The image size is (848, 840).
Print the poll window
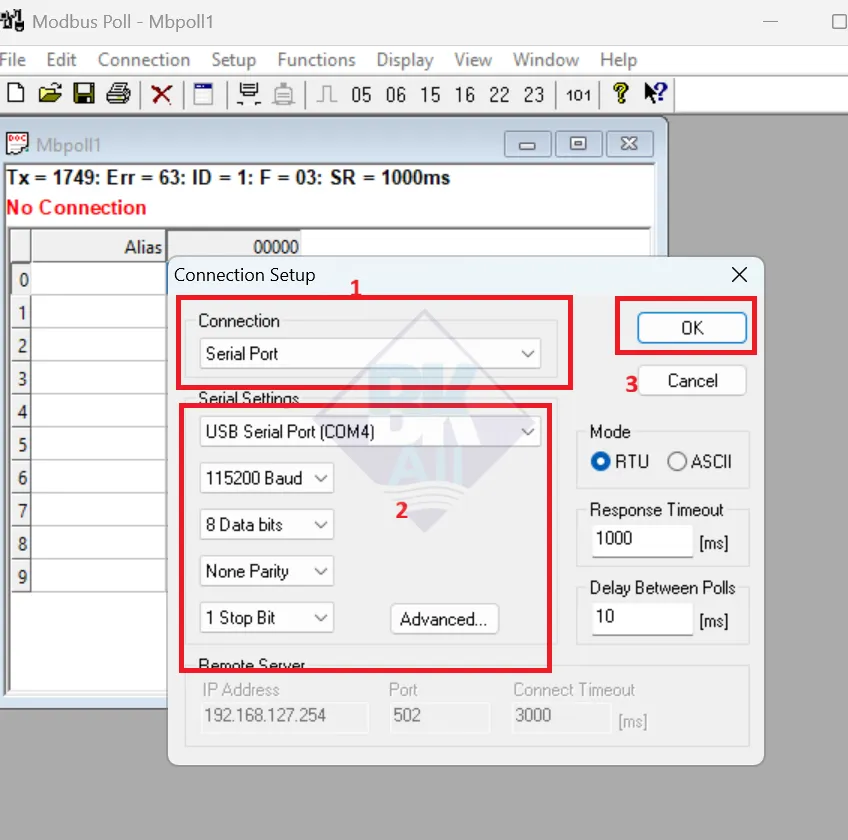[118, 93]
